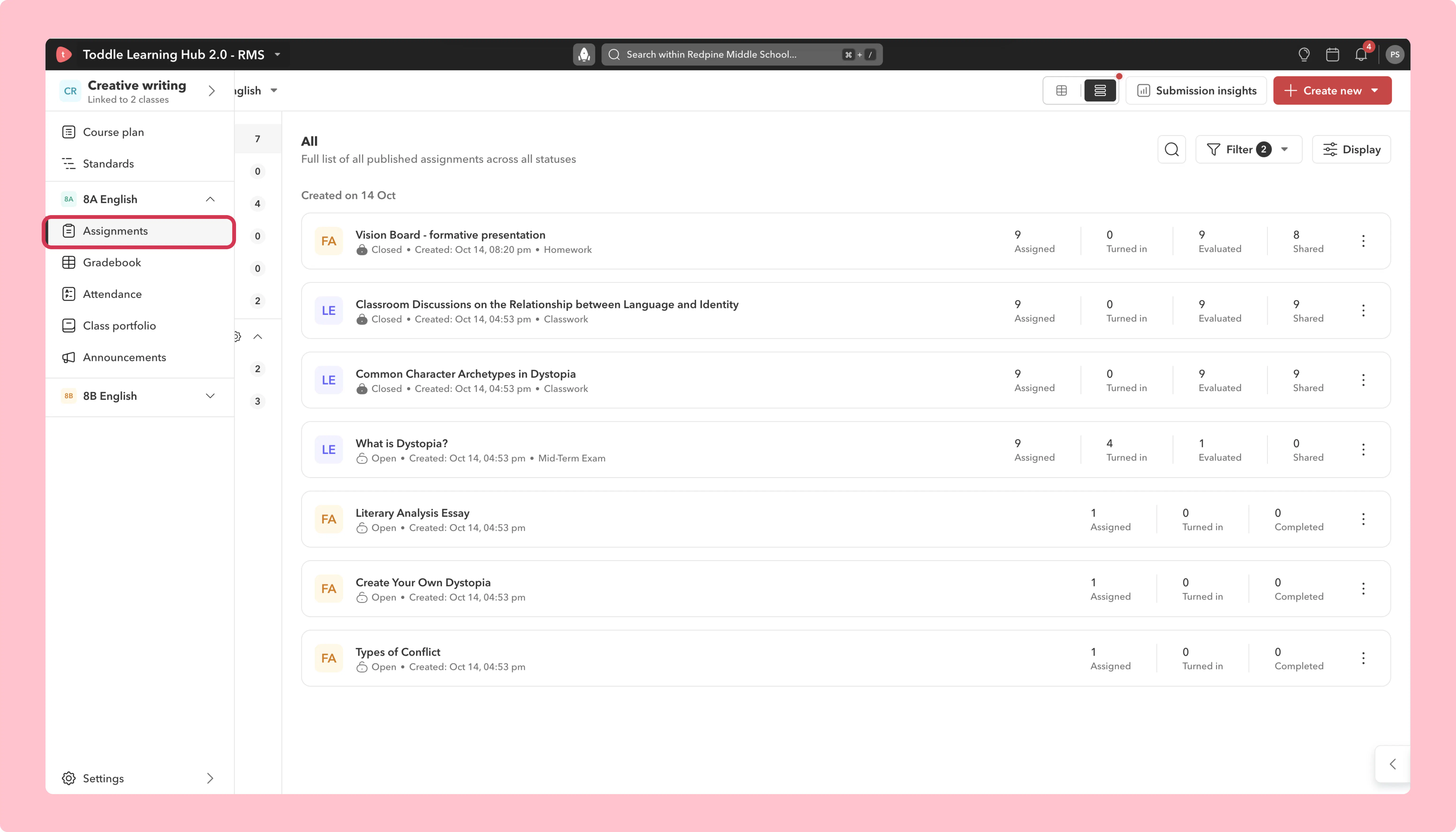Screen dimensions: 1456x832
Task: Click the CR course badge icon
Action: (x=70, y=91)
